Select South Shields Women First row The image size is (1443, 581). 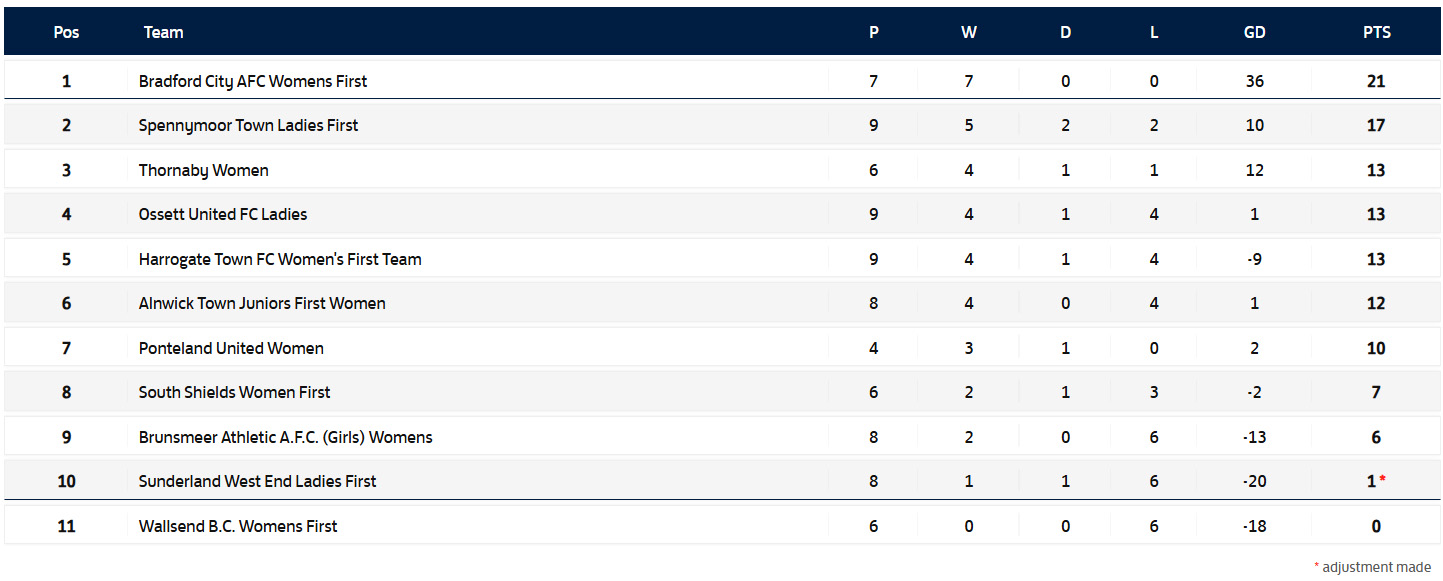click(234, 392)
